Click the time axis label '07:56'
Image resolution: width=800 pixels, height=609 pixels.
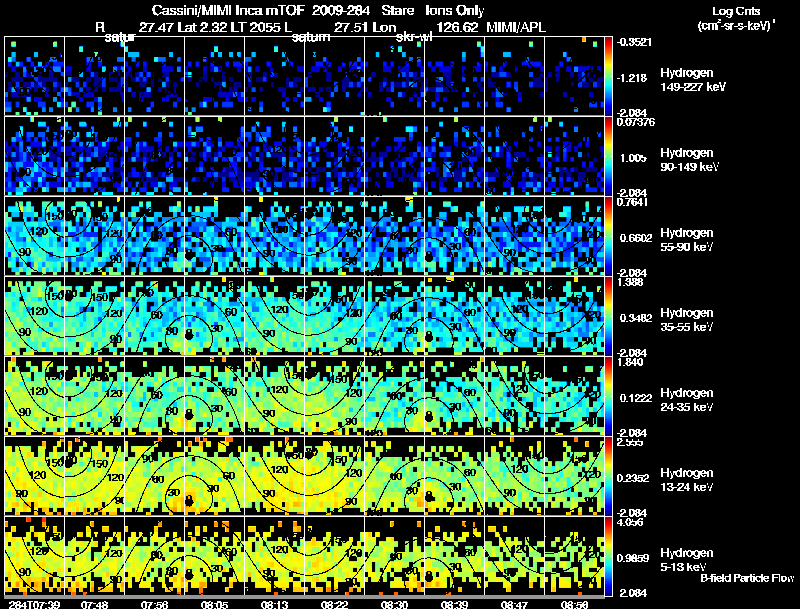(155, 604)
